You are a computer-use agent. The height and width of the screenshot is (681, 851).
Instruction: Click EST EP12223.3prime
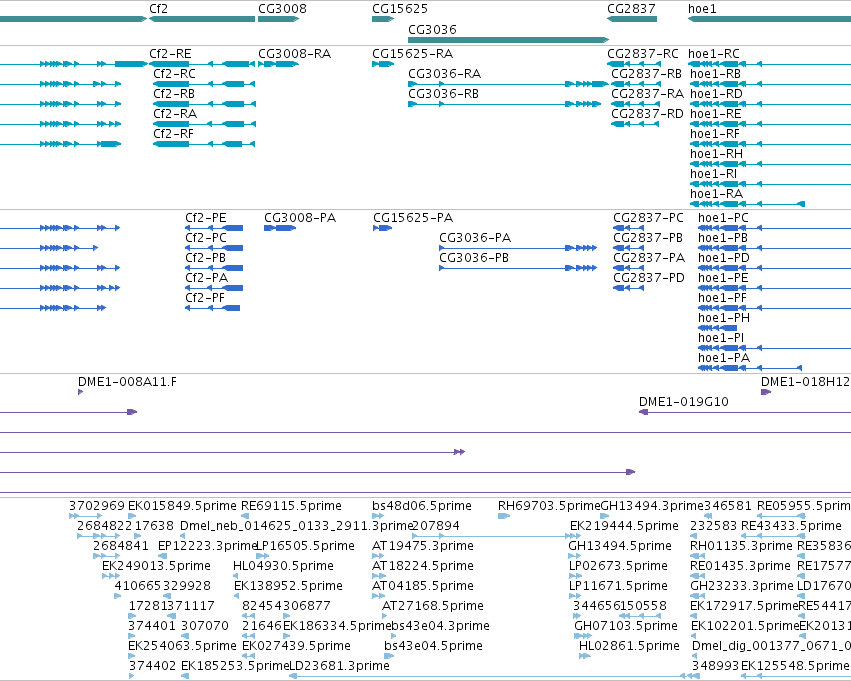(207, 546)
